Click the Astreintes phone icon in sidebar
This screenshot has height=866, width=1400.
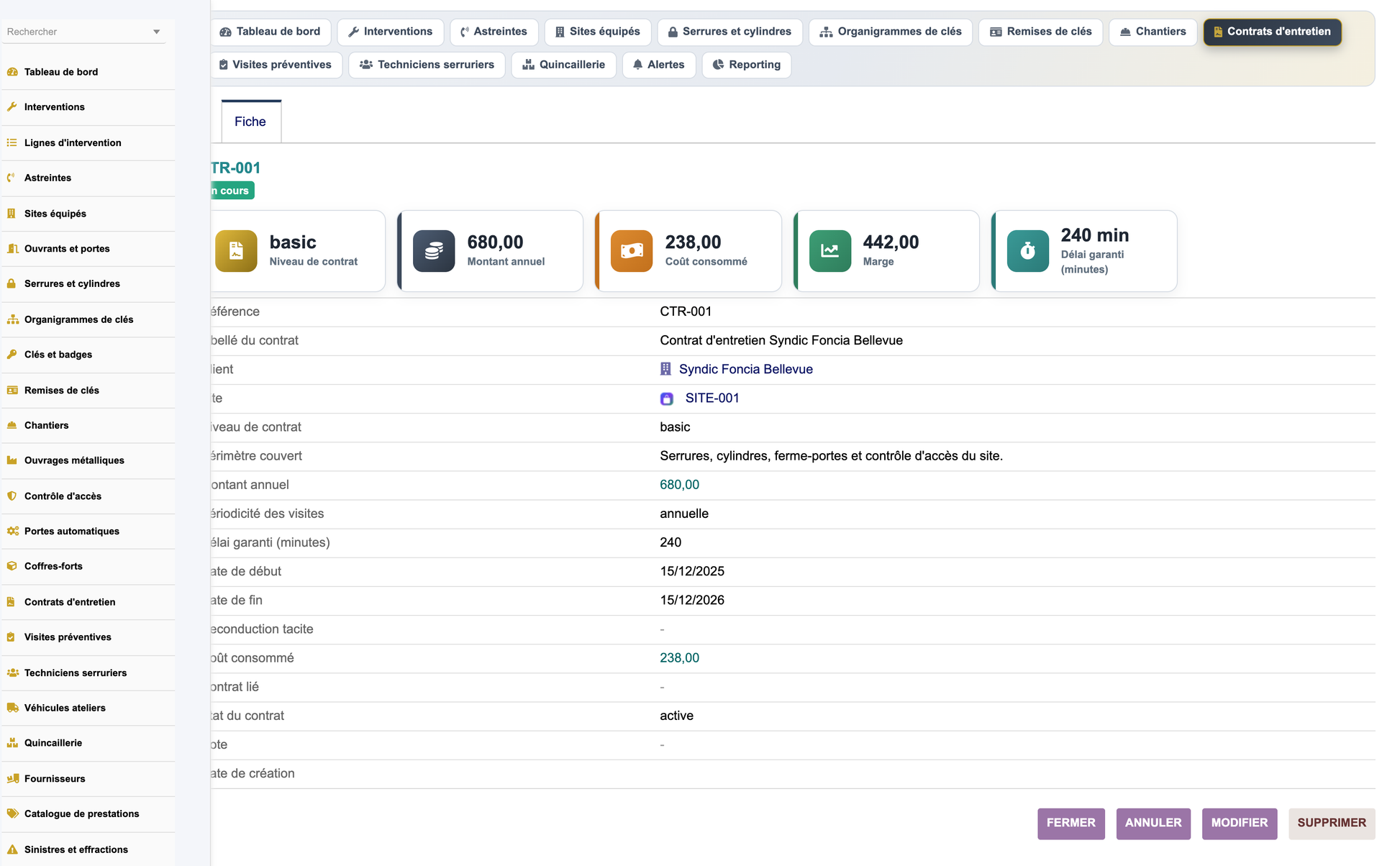point(12,178)
